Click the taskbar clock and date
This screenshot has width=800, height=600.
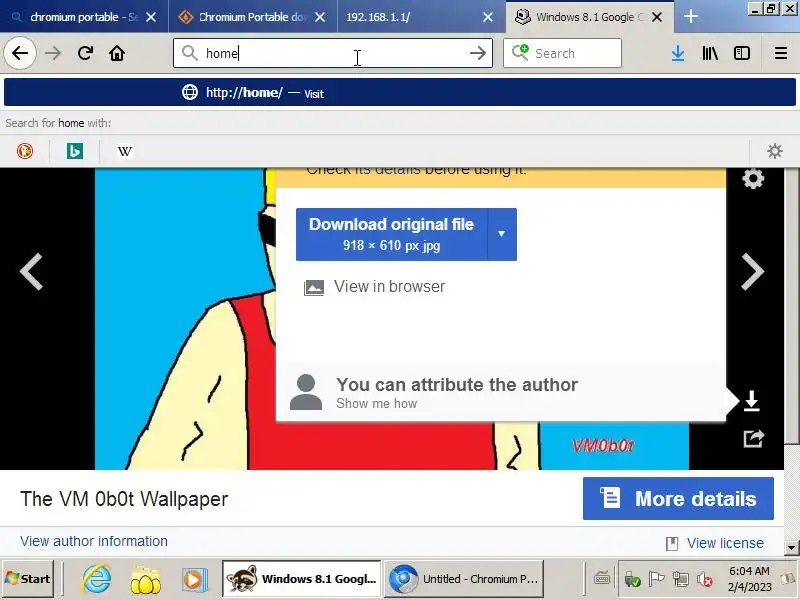(x=749, y=579)
